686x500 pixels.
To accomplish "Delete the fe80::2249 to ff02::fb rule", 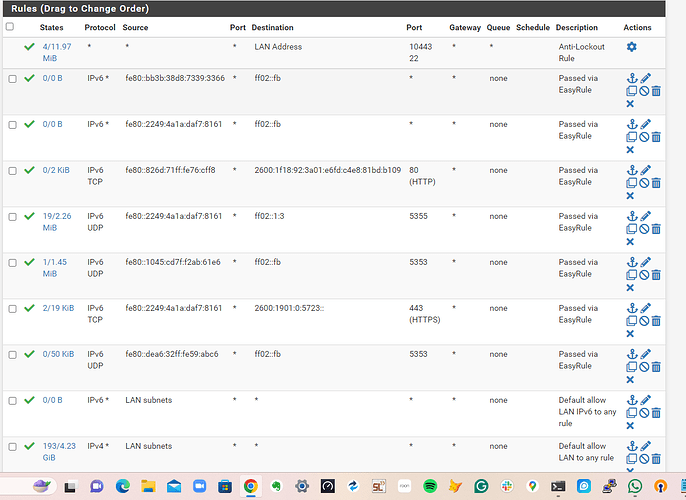I will pos(656,137).
